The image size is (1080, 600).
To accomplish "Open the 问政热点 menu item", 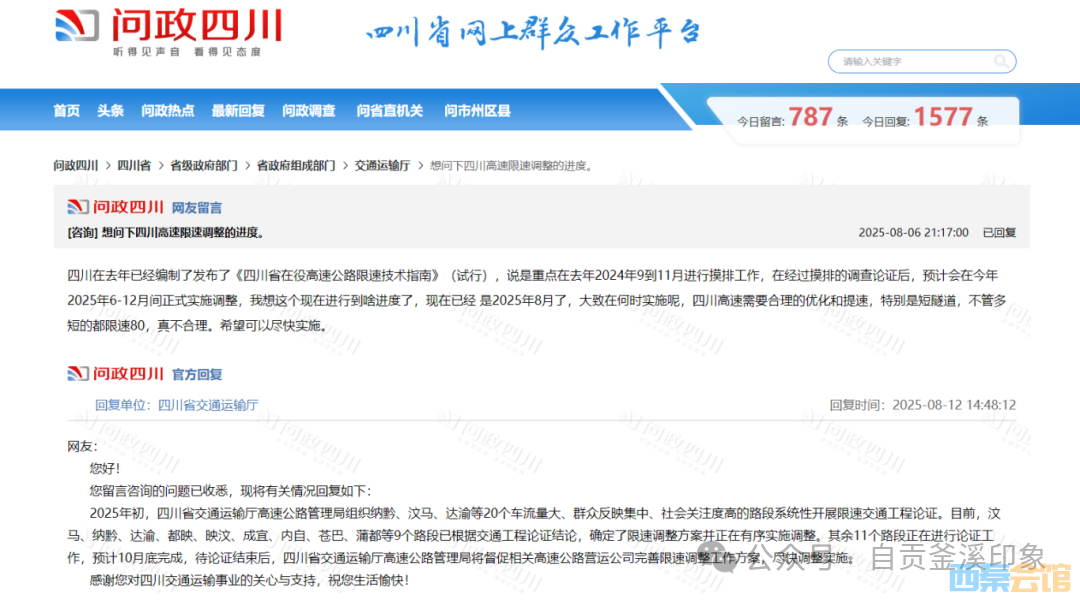I will (168, 111).
